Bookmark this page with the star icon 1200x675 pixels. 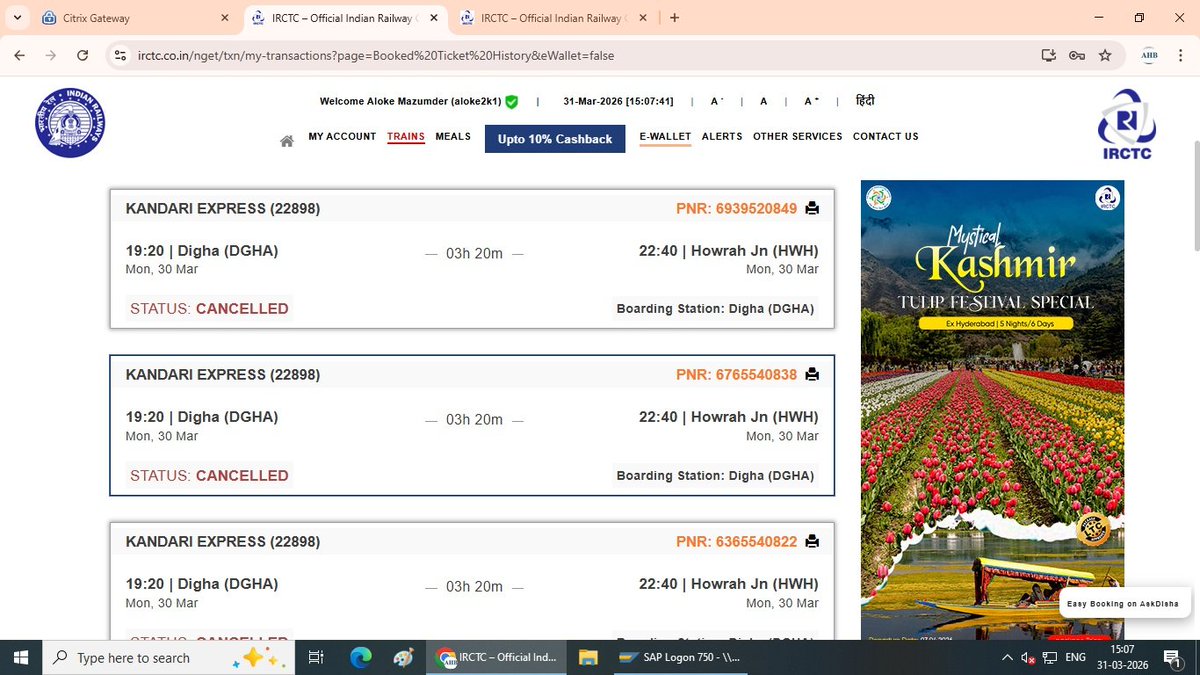pyautogui.click(x=1105, y=55)
